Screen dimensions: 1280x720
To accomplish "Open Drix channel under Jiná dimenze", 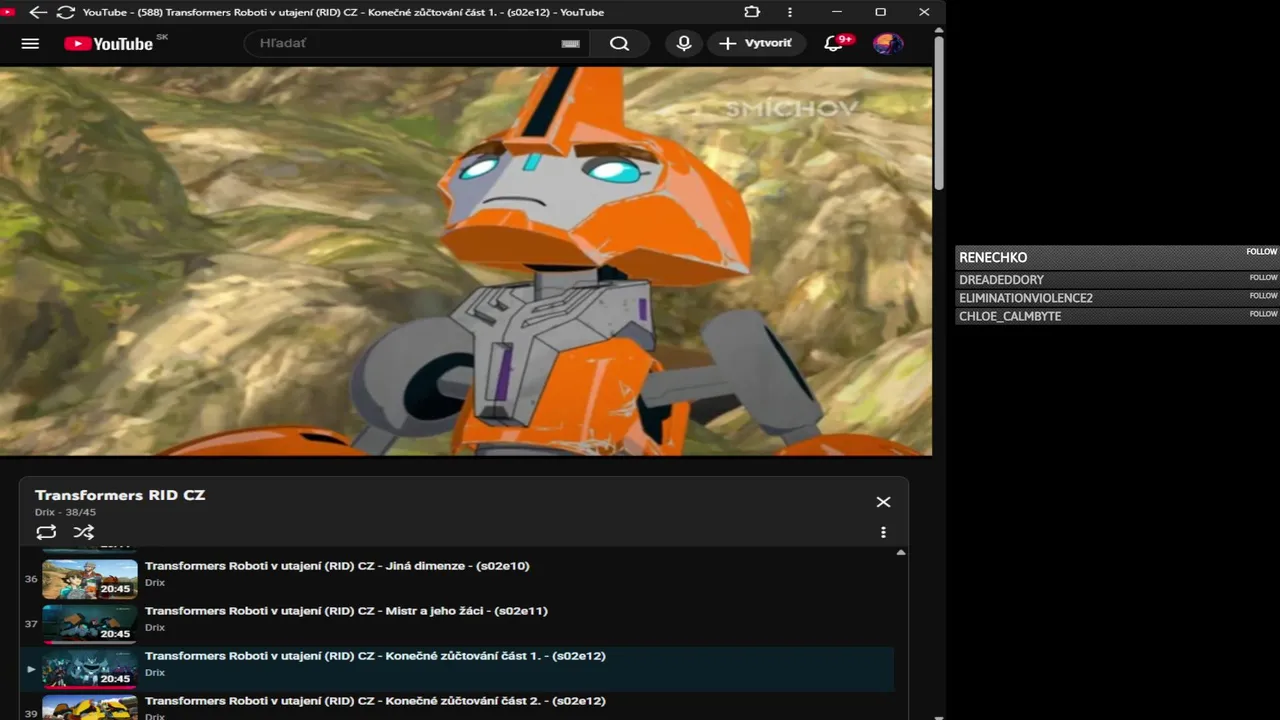I will point(155,582).
